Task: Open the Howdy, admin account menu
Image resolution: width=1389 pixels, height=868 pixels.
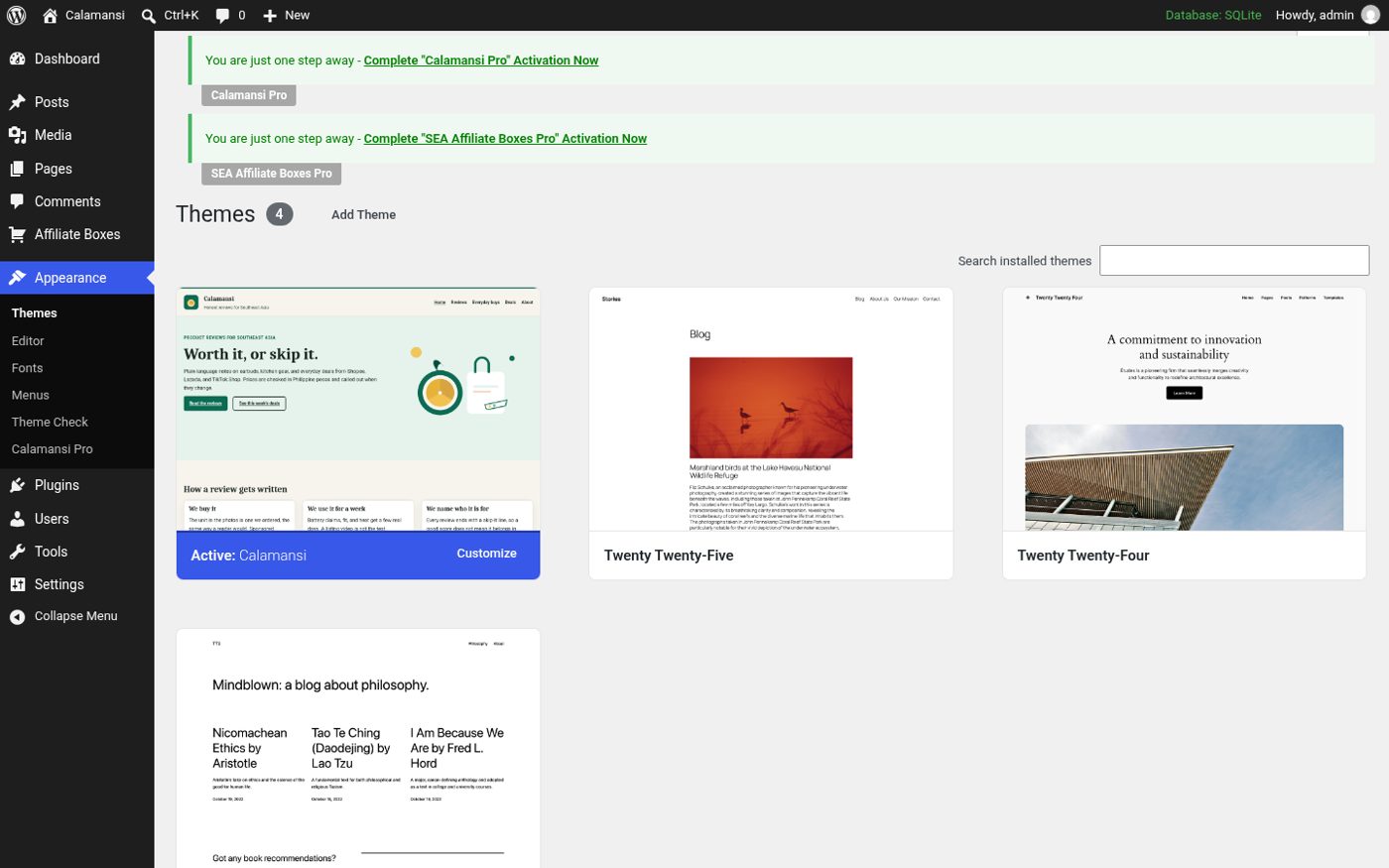Action: 1327,15
